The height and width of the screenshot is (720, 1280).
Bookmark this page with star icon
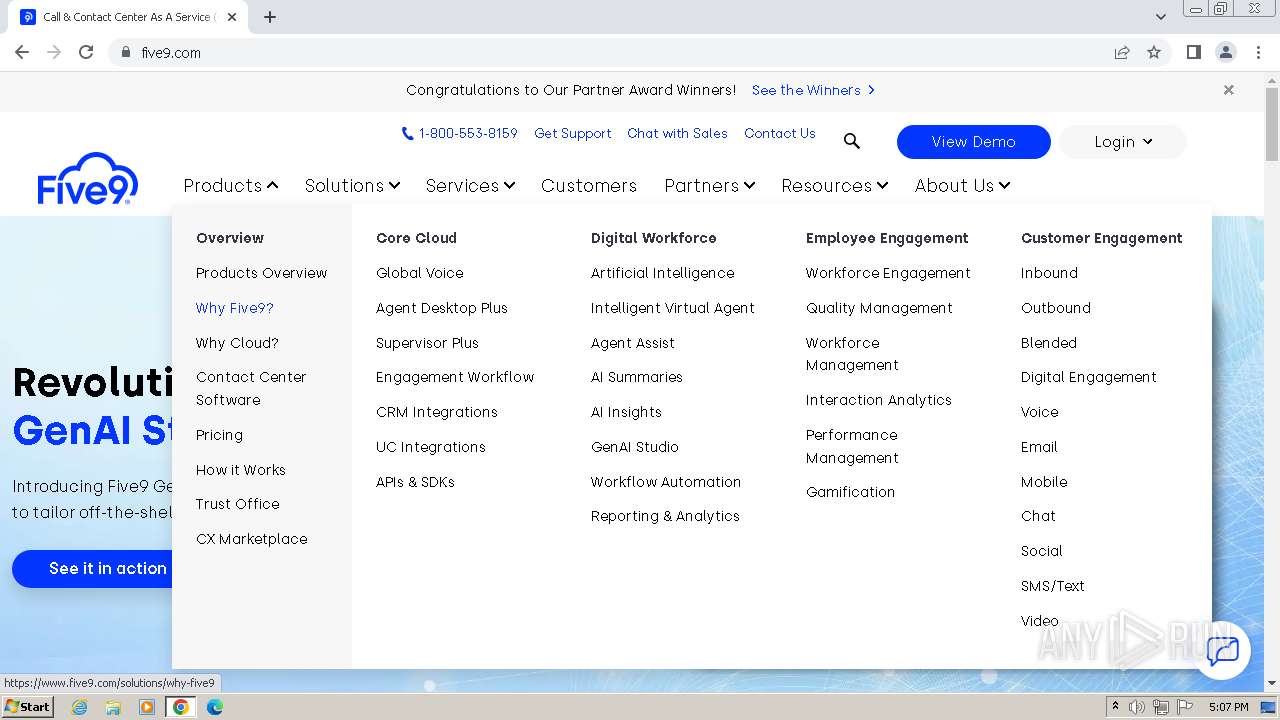(1154, 52)
